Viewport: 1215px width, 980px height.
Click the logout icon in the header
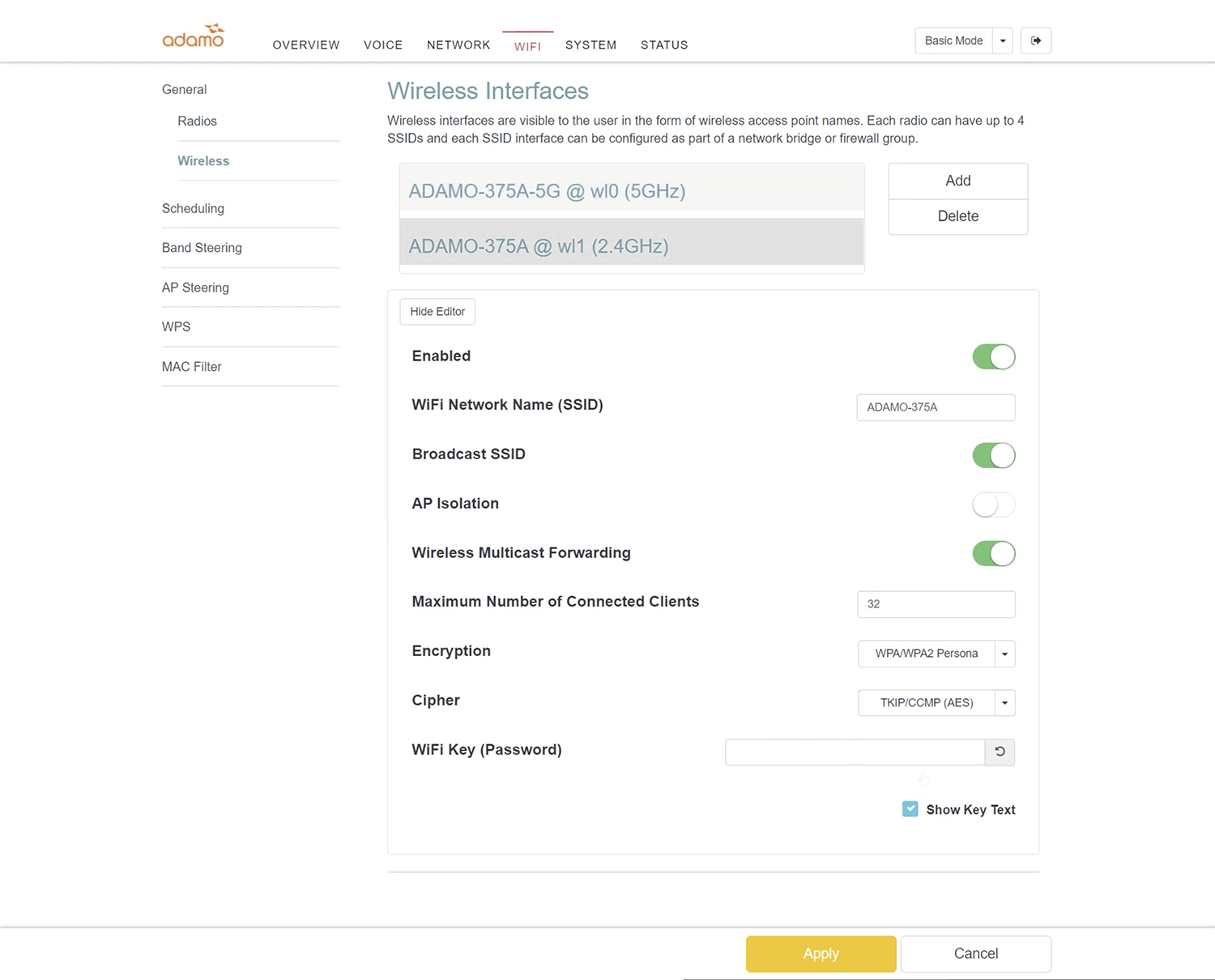click(1035, 40)
